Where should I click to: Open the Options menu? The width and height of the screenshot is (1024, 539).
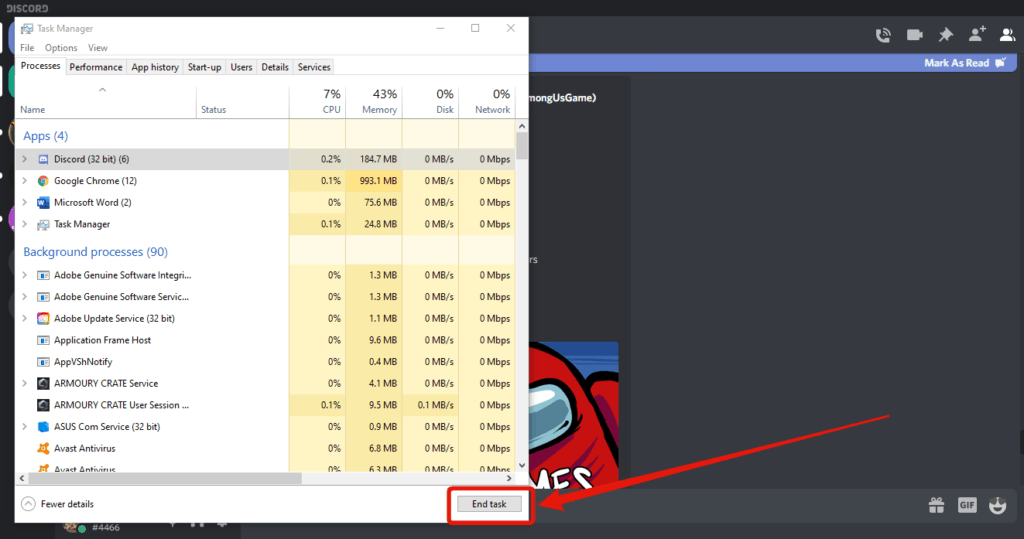[61, 48]
